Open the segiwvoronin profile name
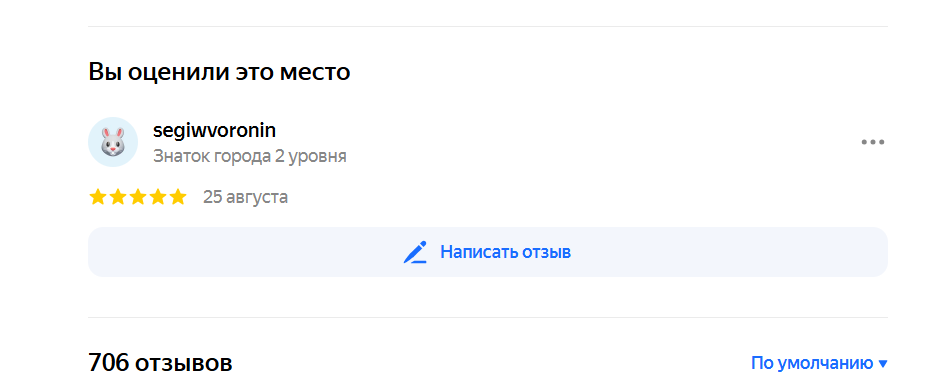Screen dimensions: 945x377 click(215, 130)
